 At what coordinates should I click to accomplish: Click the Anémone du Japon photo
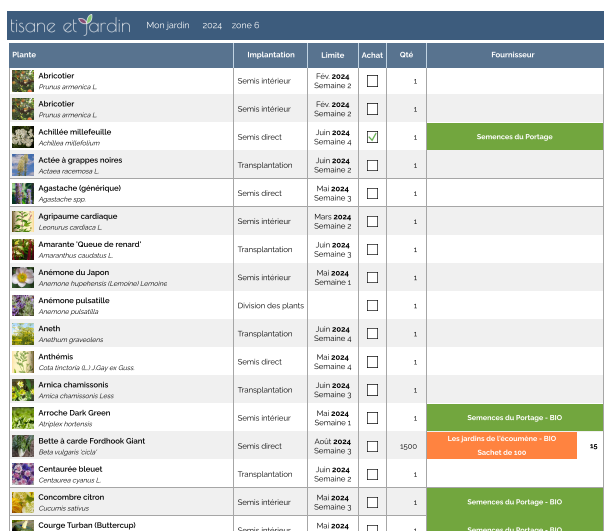[23, 277]
